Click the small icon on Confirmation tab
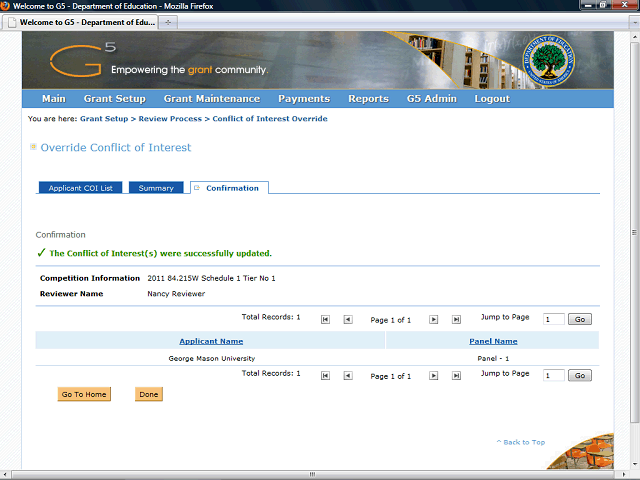Screen dimensions: 640x480 pos(197,188)
